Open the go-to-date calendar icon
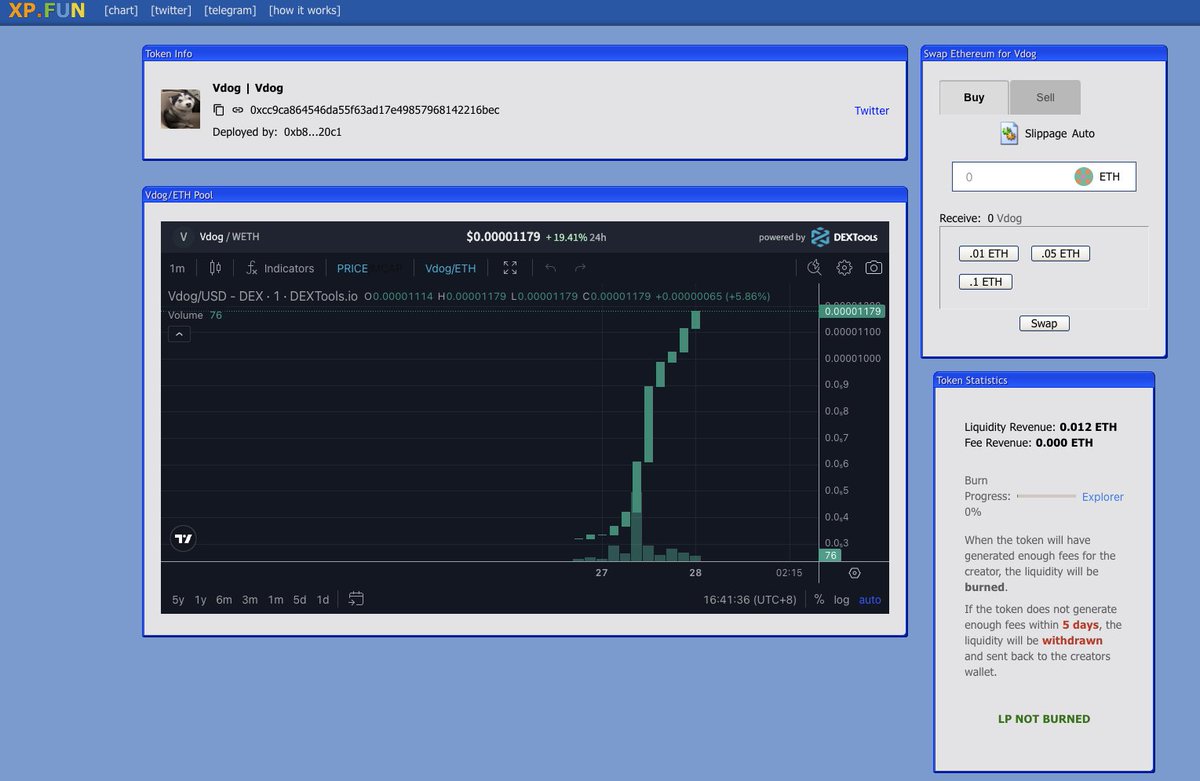 pos(356,599)
